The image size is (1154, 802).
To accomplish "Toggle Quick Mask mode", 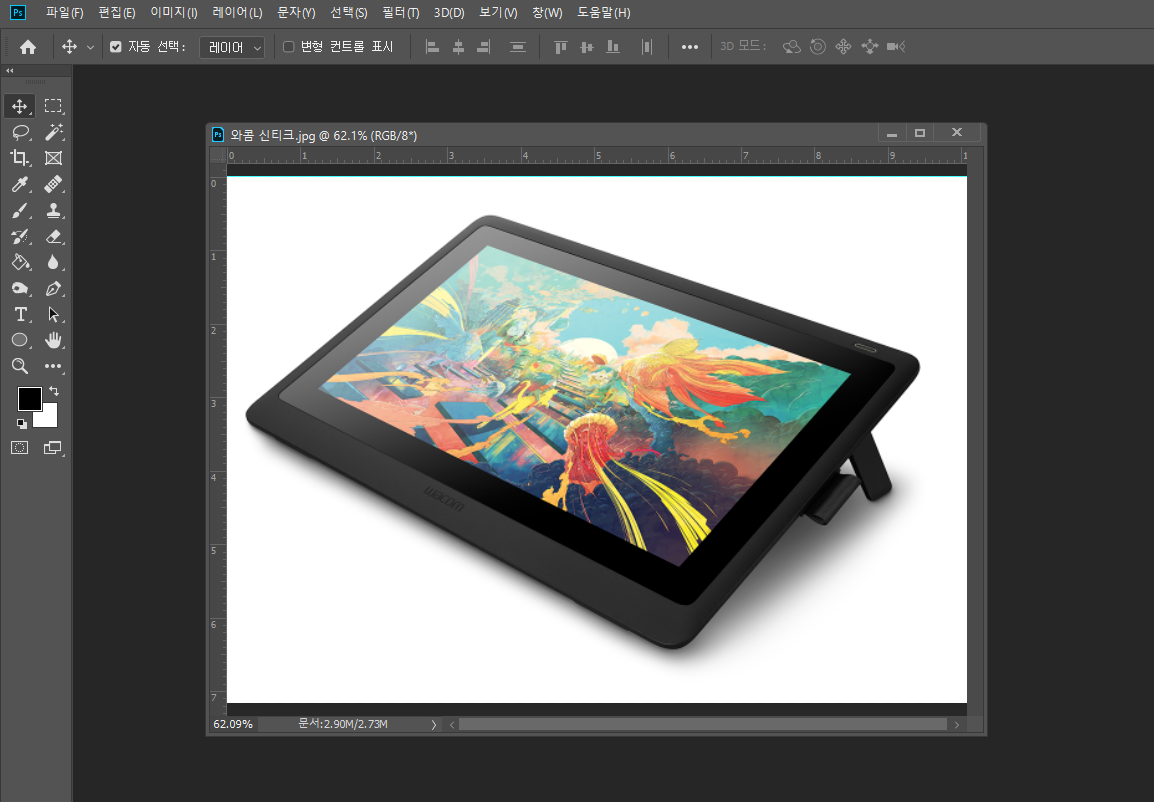I will (x=20, y=447).
